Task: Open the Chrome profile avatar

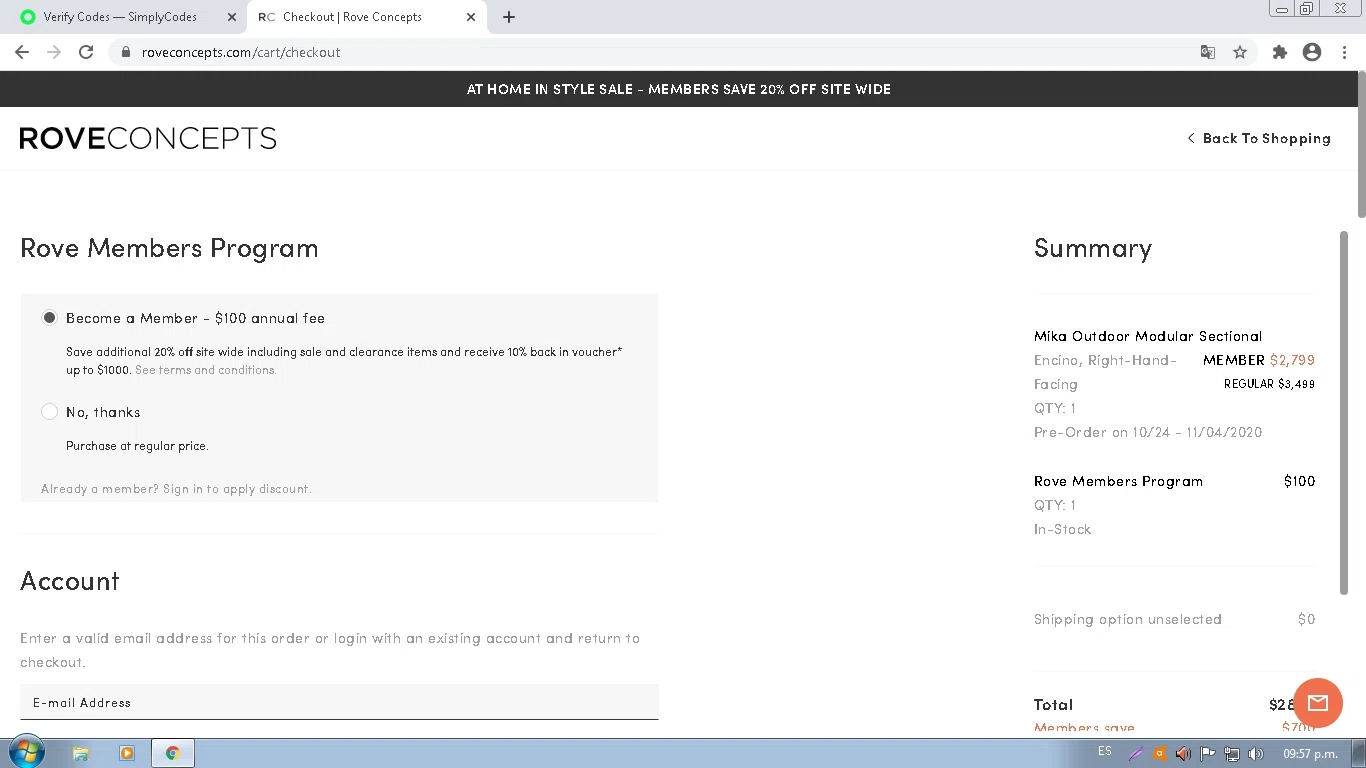Action: pyautogui.click(x=1312, y=52)
